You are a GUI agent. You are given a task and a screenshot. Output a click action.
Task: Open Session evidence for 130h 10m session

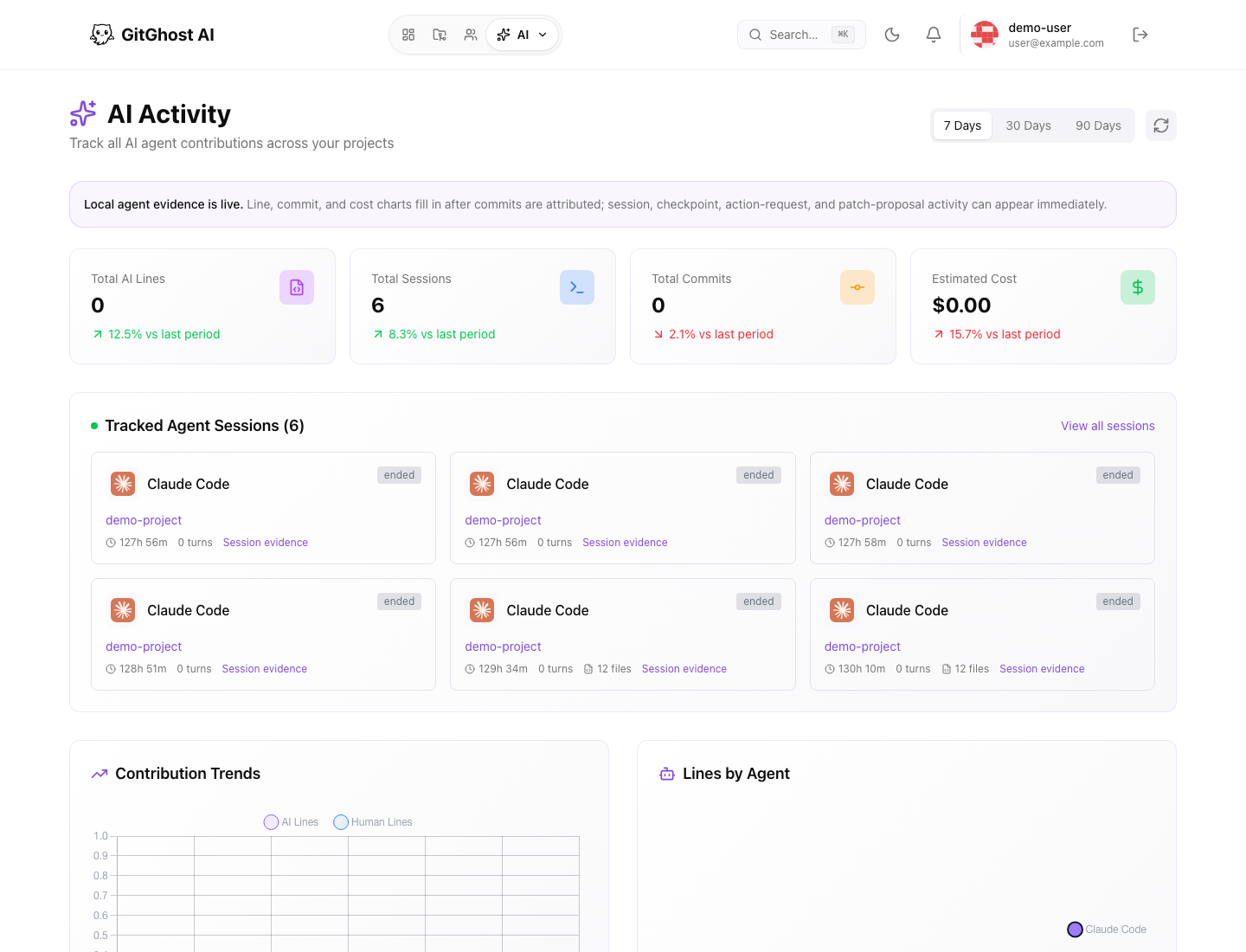1042,669
